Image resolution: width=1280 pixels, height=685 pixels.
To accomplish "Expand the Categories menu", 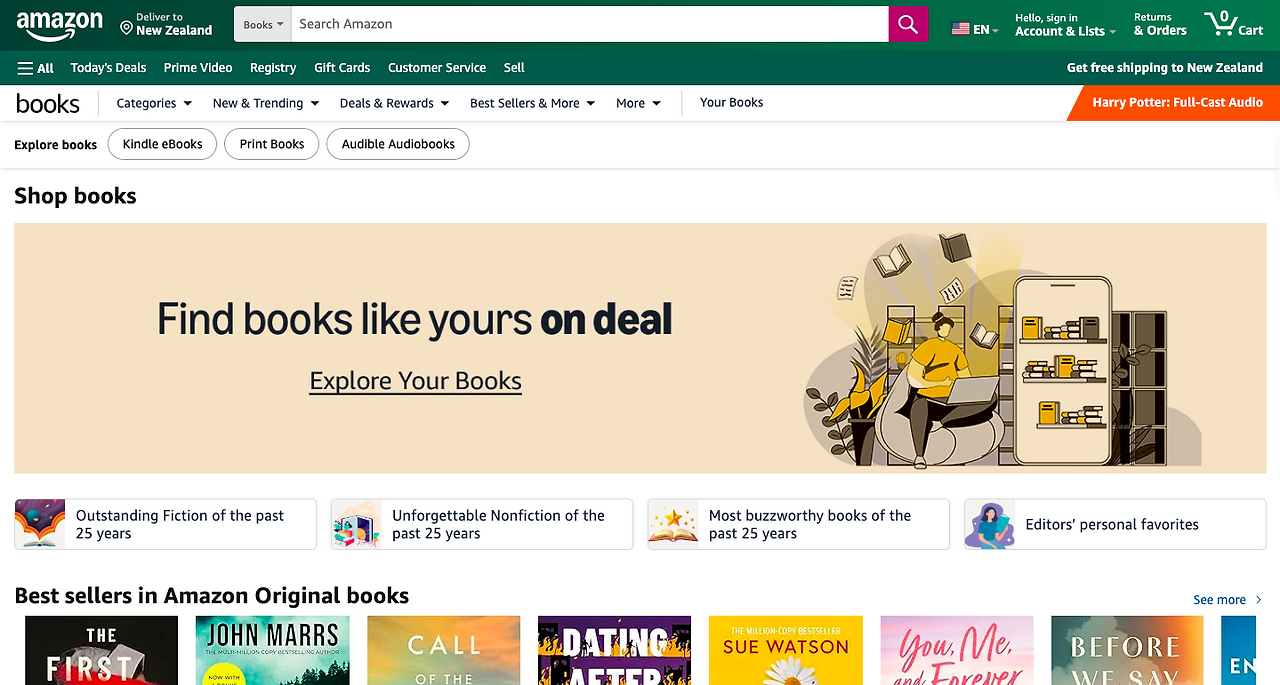I will (x=154, y=103).
